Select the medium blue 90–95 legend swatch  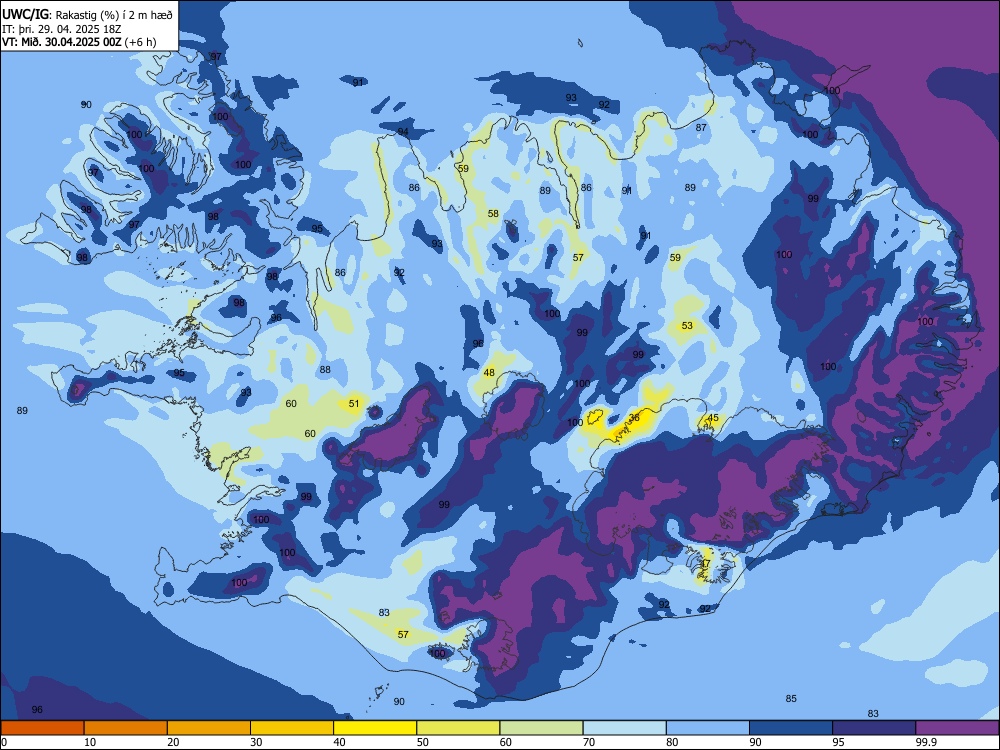(x=791, y=728)
